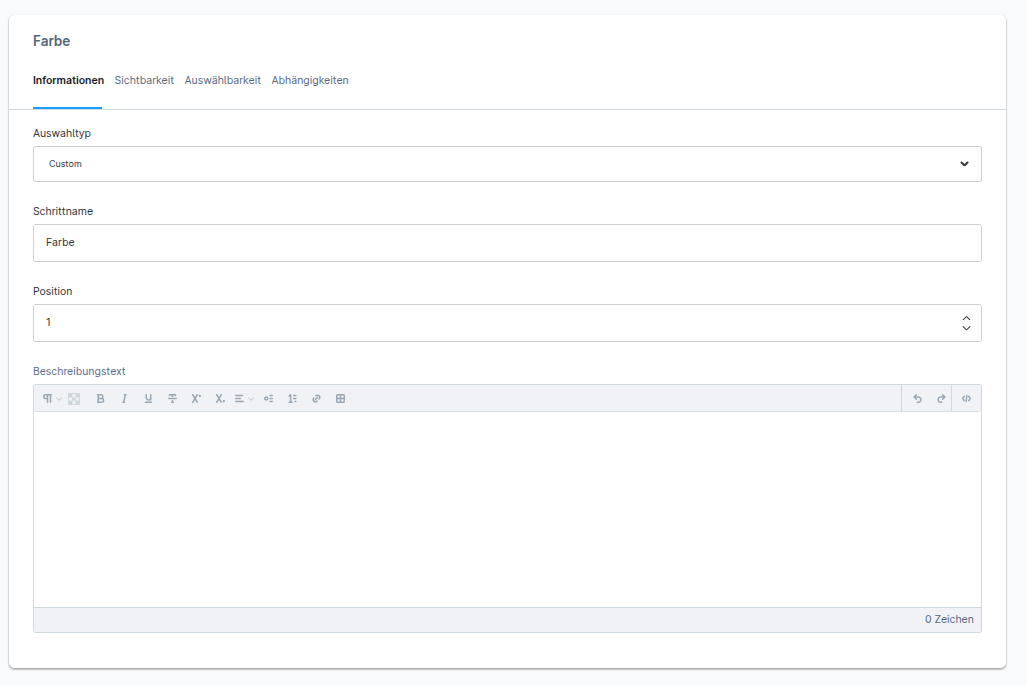Insert an unordered bullet list

coord(269,399)
